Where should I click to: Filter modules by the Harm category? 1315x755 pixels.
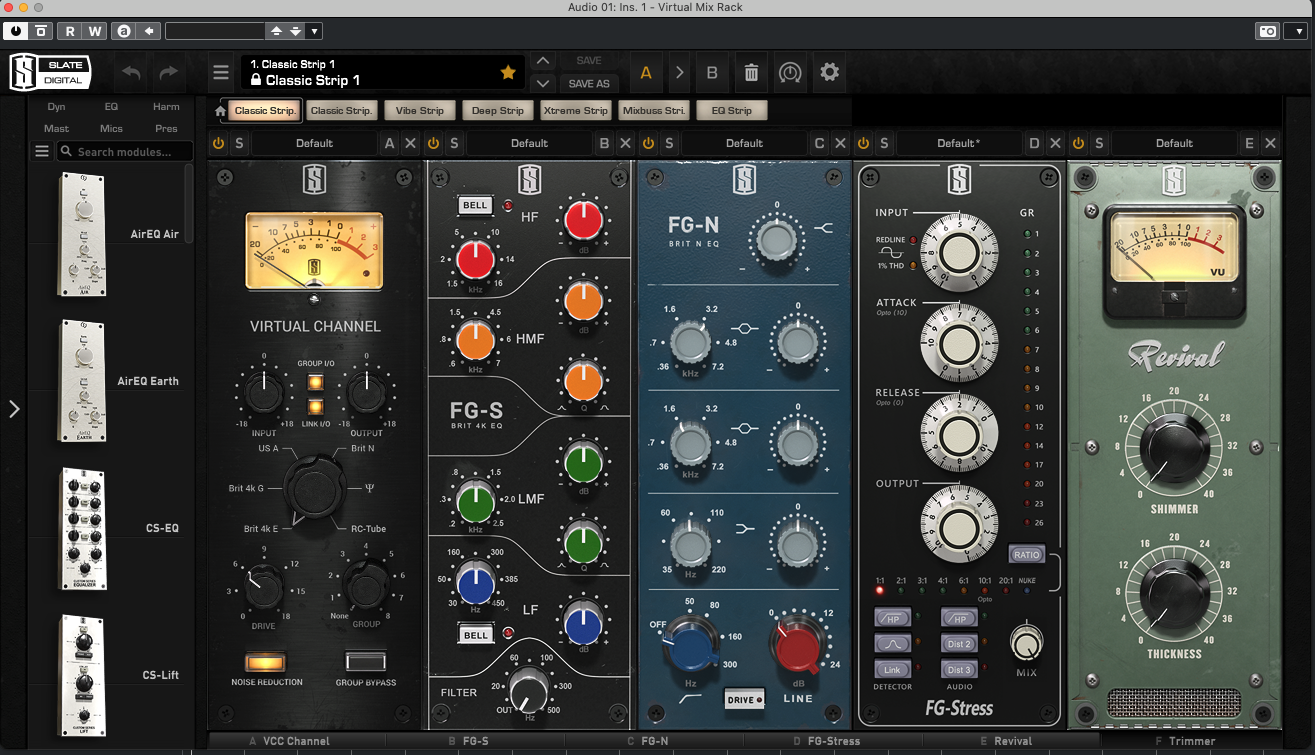pos(166,106)
